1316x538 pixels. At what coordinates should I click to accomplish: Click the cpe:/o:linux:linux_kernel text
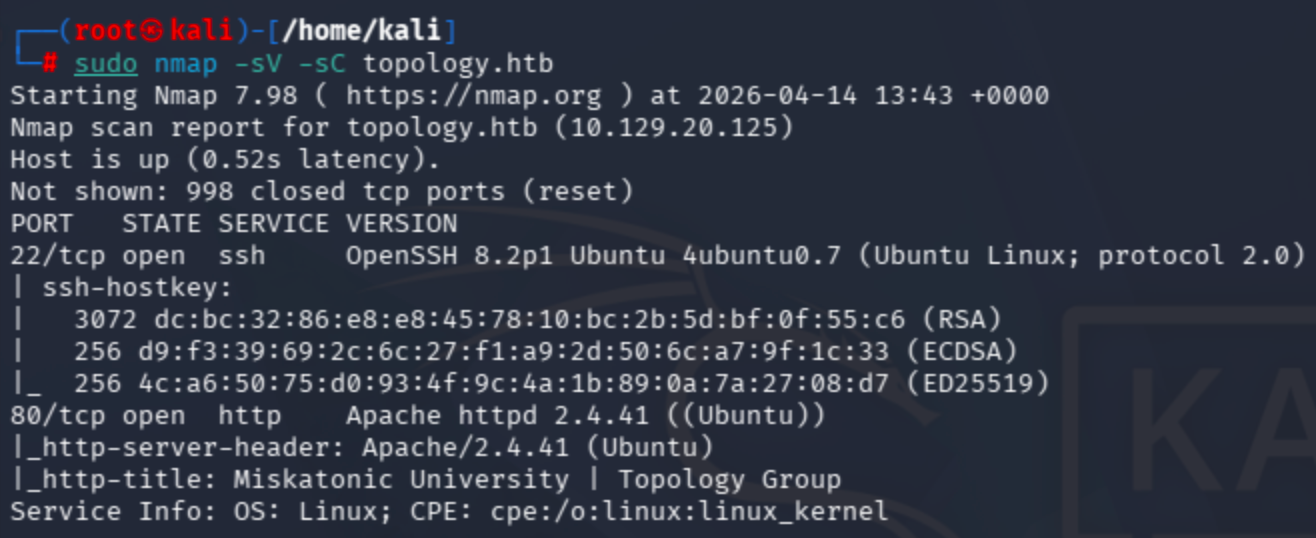(689, 511)
